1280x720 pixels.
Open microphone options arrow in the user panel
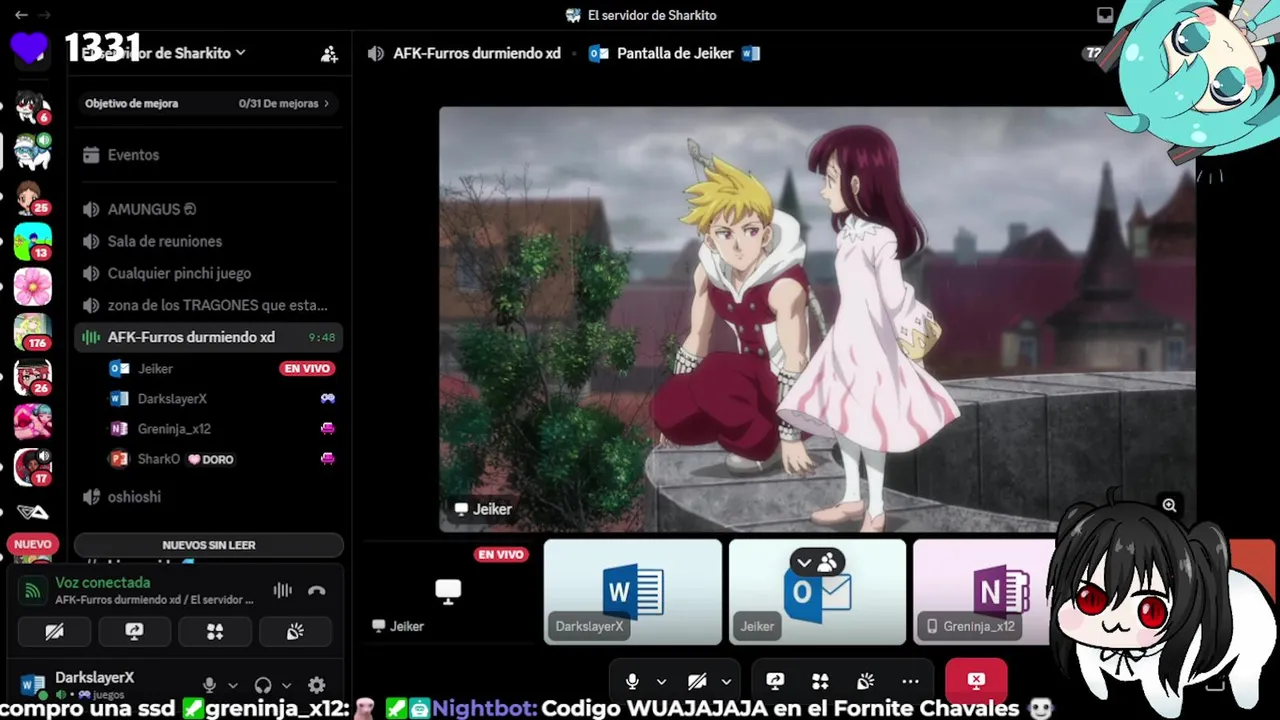click(x=233, y=685)
